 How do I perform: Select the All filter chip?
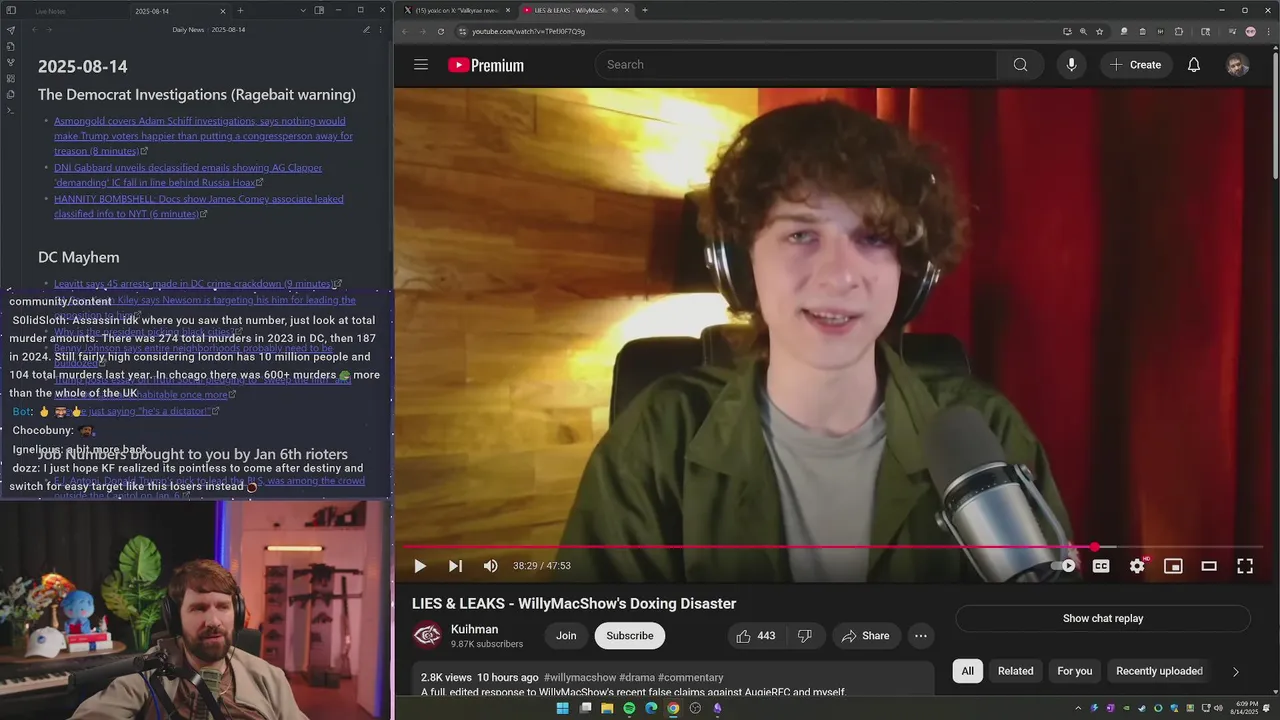point(967,671)
